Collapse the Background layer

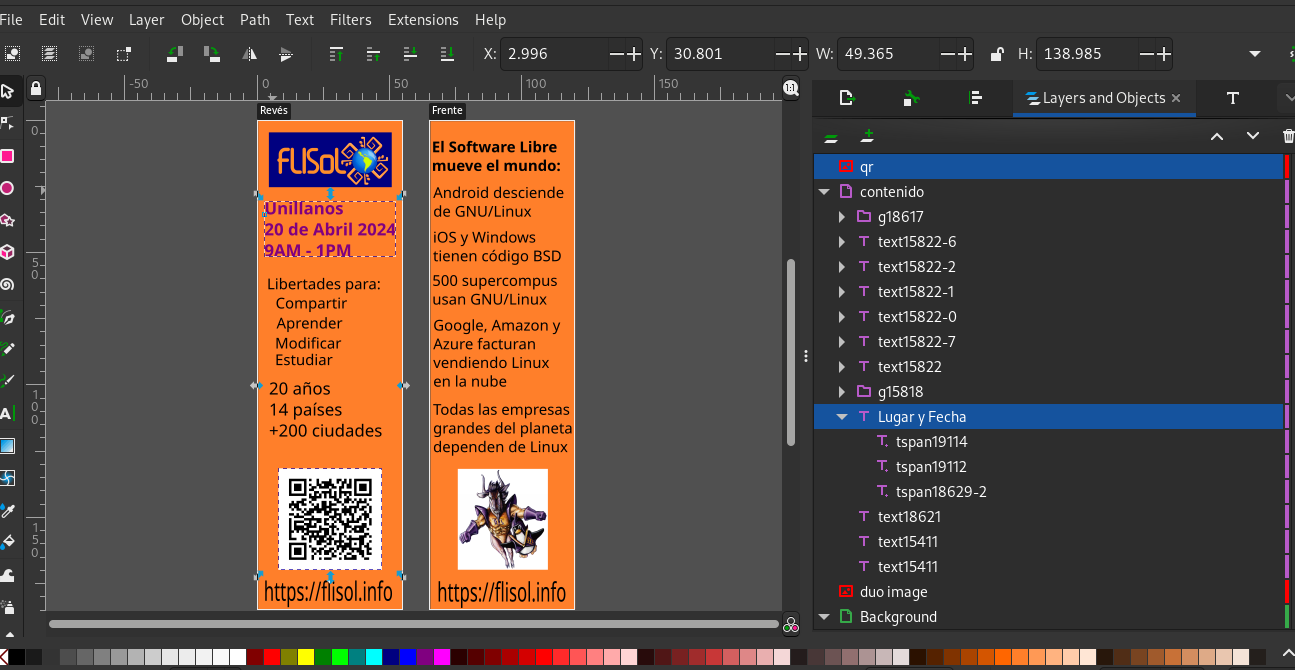pyautogui.click(x=824, y=617)
